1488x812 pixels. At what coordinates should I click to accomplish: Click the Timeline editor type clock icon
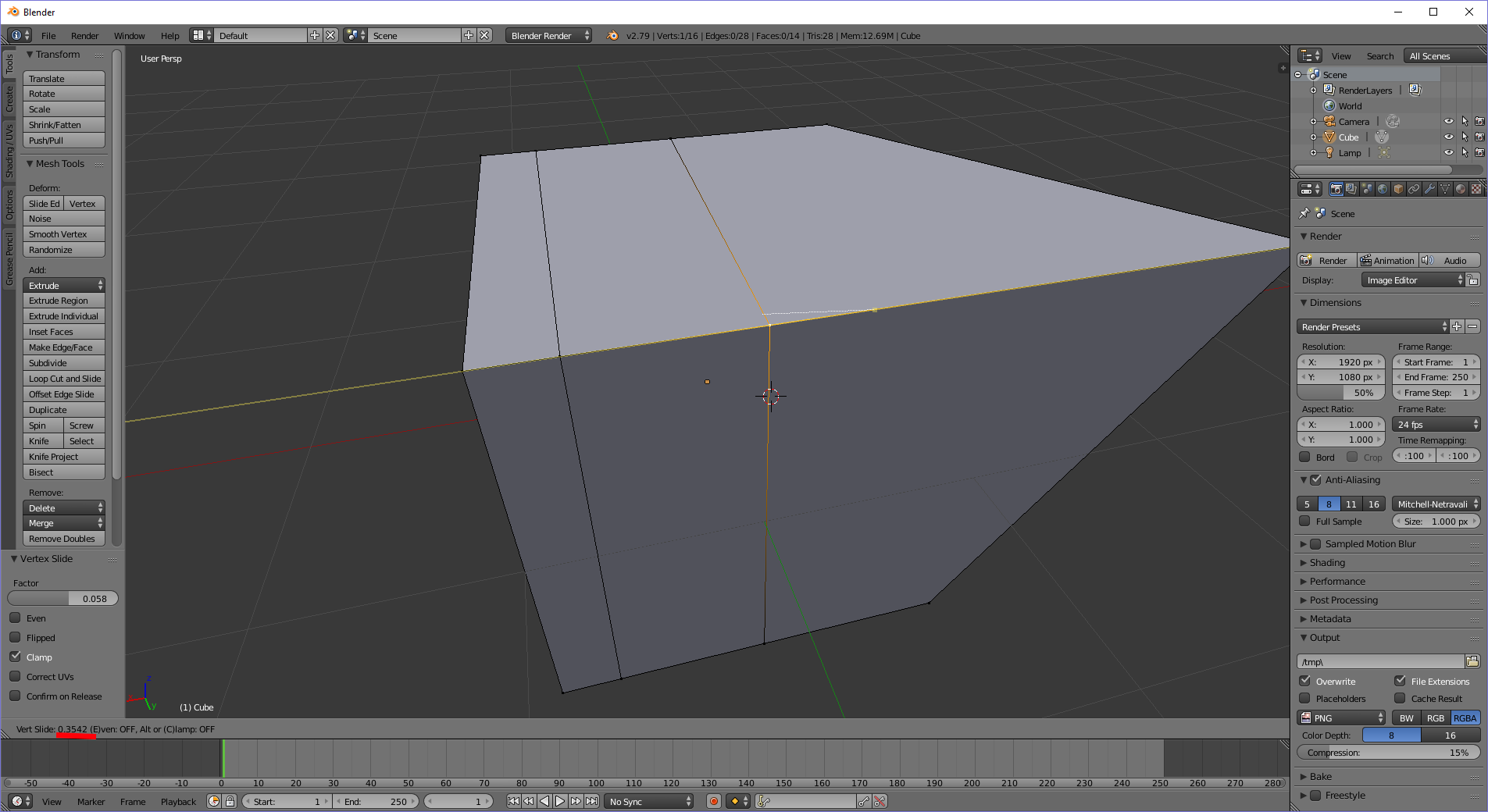pos(20,801)
